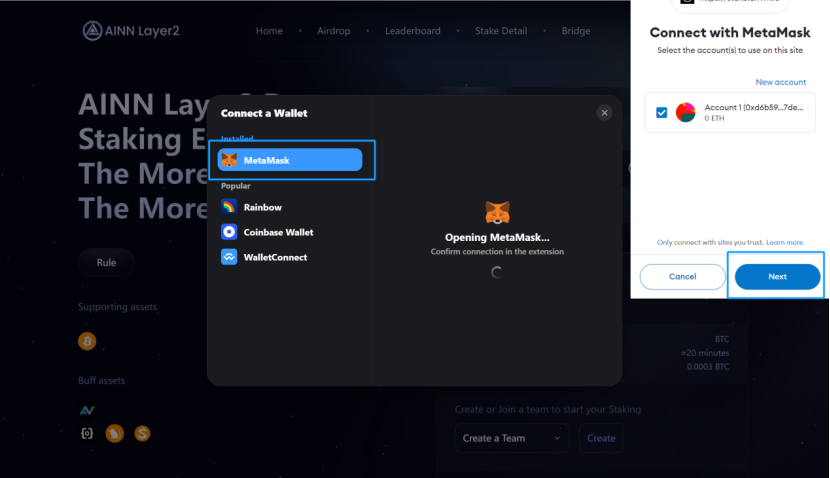Image resolution: width=830 pixels, height=478 pixels.
Task: Click the square bracket token icon in Buff assets
Action: 87,434
